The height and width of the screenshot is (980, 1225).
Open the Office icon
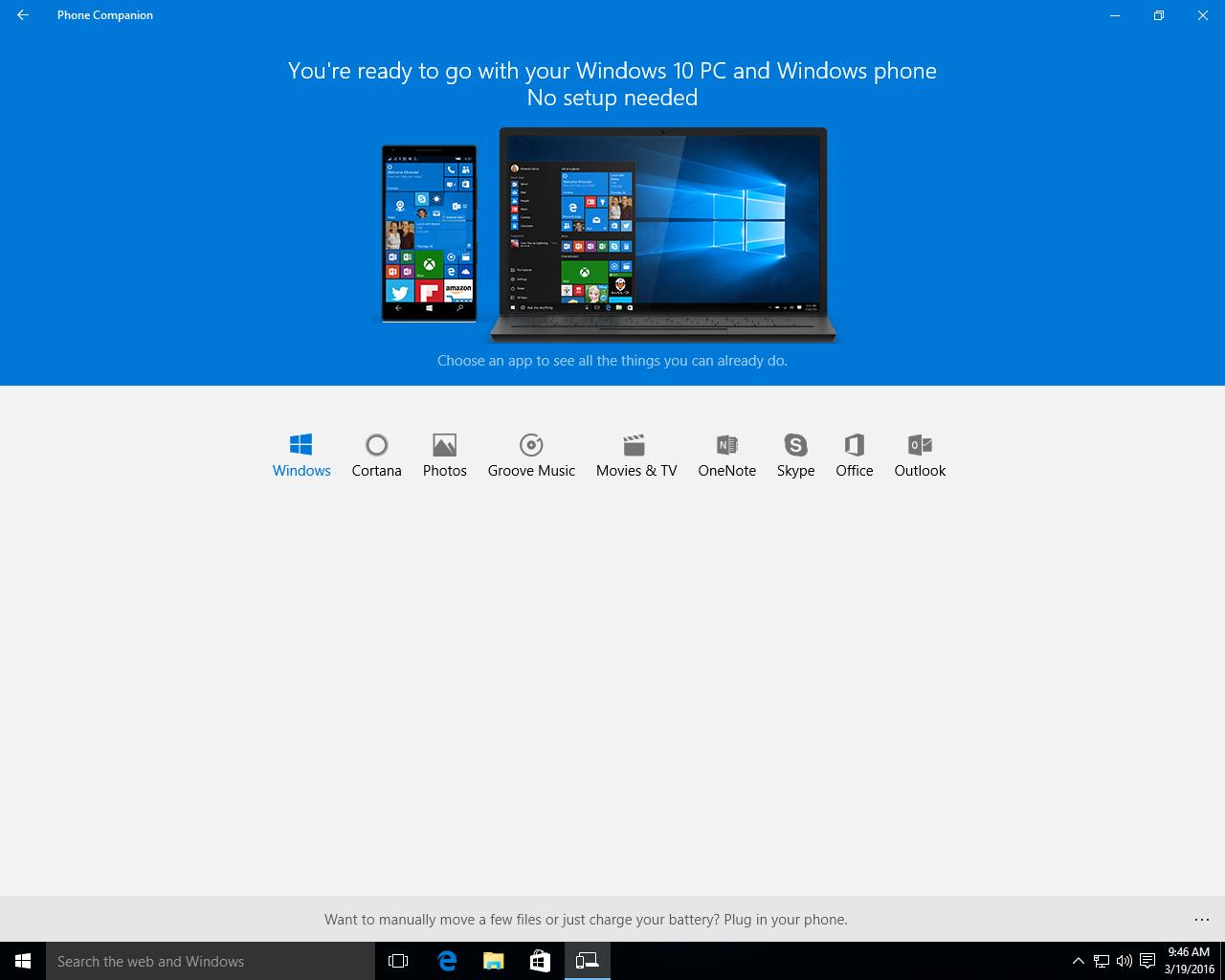(854, 445)
